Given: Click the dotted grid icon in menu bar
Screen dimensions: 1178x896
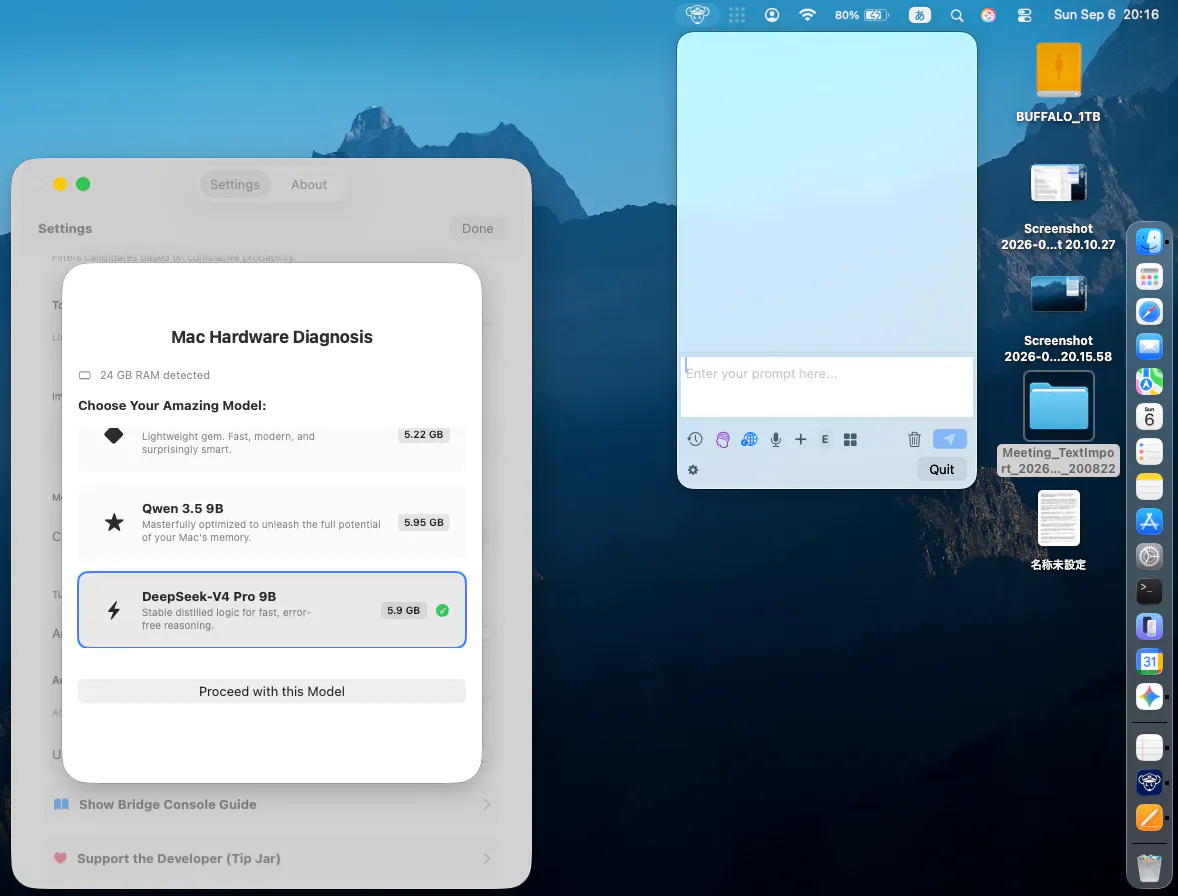Looking at the screenshot, I should (x=737, y=14).
